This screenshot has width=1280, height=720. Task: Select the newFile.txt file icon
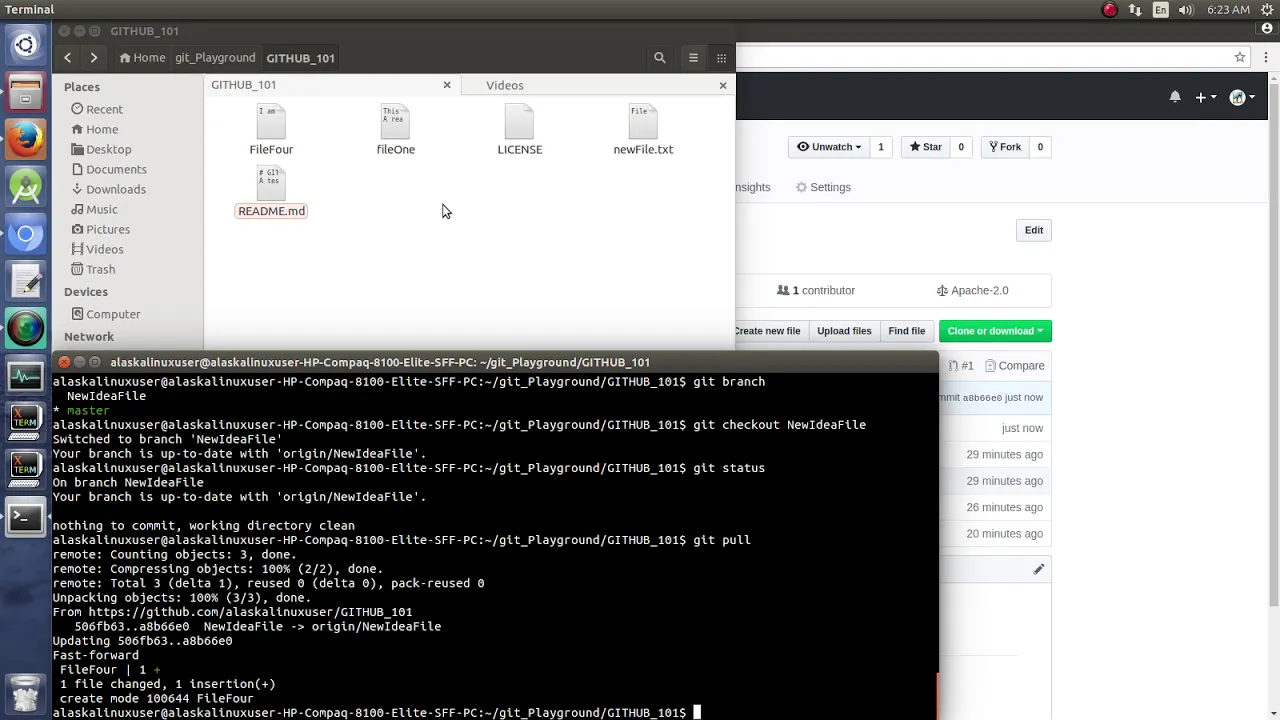643,130
